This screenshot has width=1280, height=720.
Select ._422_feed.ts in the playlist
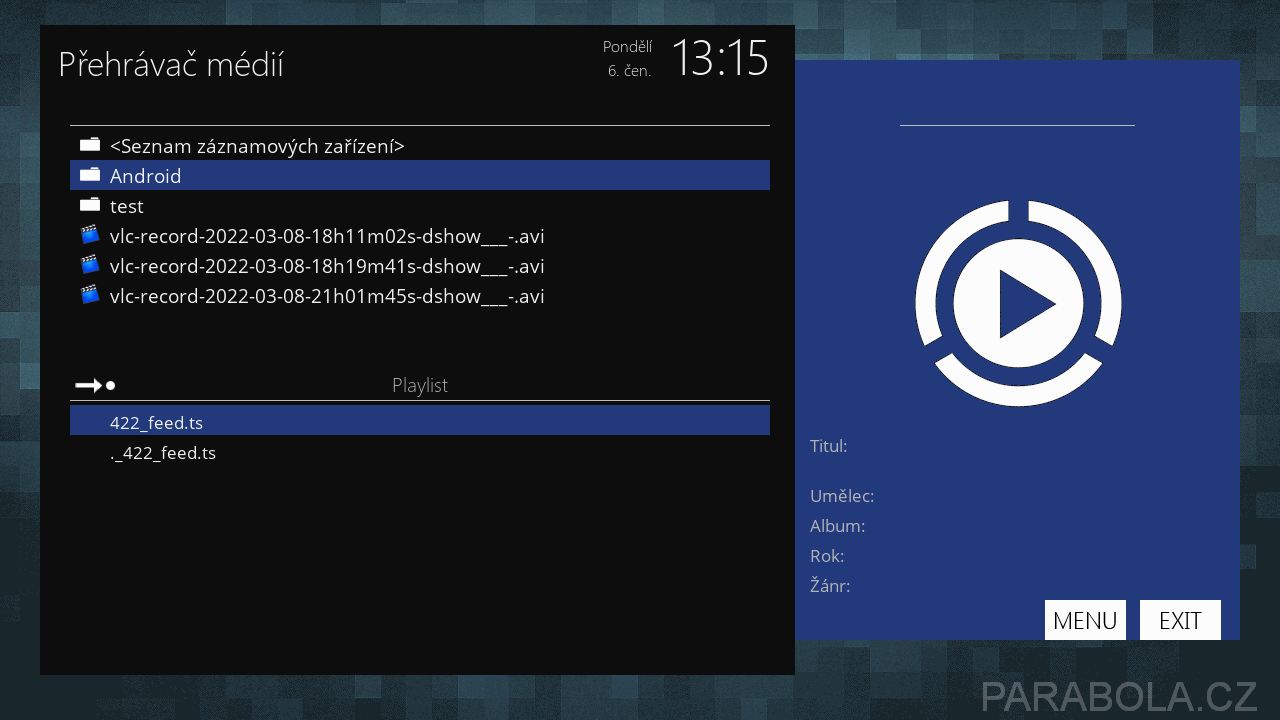point(420,452)
